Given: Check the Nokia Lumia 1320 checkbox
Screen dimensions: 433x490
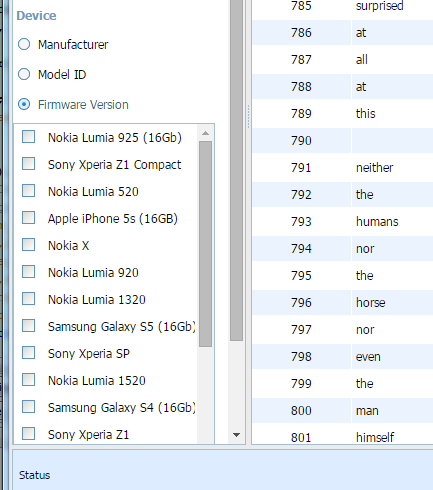Looking at the screenshot, I should point(28,299).
